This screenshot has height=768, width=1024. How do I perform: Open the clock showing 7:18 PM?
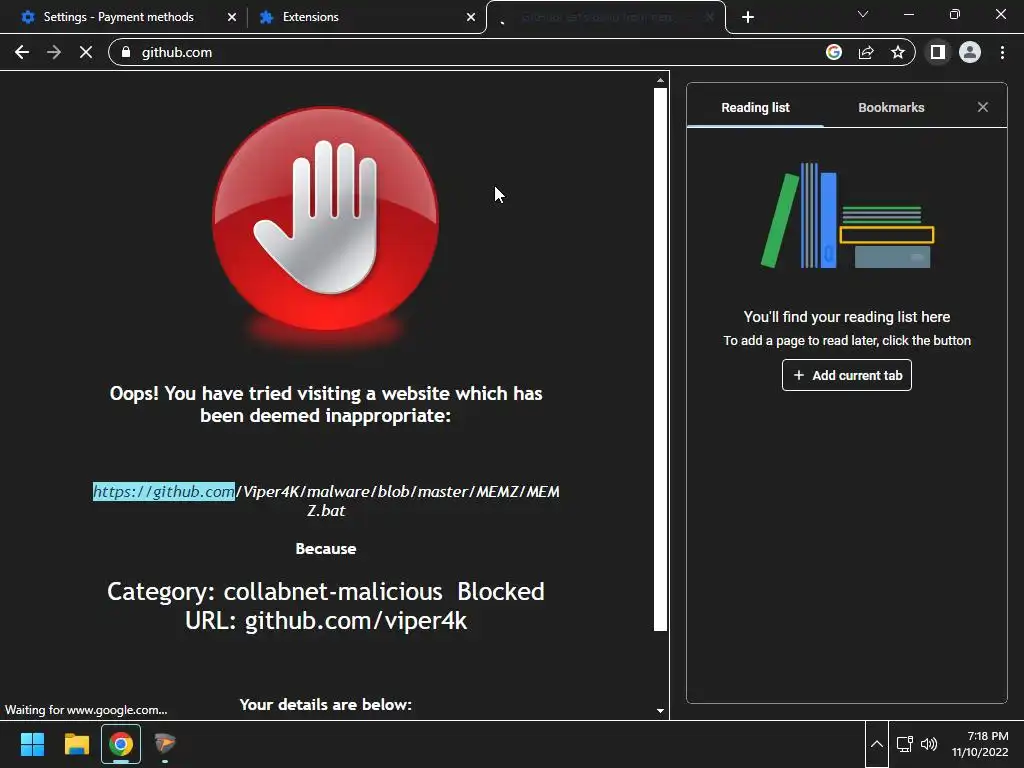pos(980,744)
